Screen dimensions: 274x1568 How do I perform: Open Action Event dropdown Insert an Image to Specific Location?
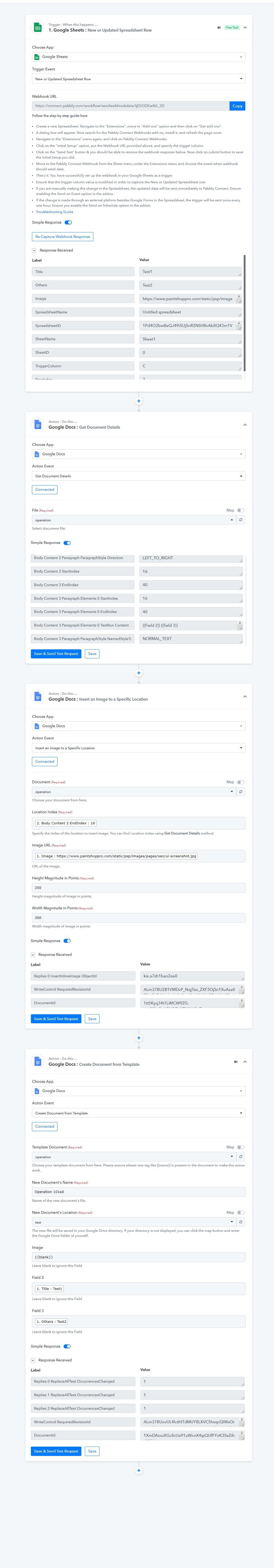click(x=139, y=748)
